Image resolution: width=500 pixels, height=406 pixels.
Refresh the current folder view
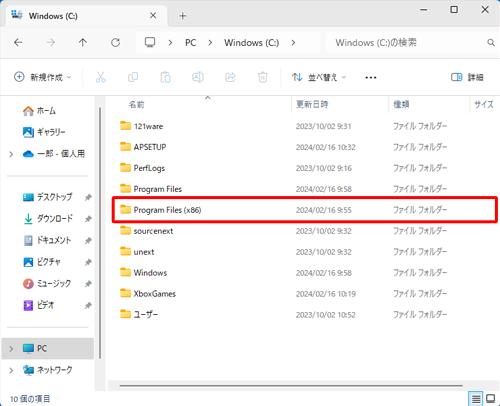[x=115, y=42]
